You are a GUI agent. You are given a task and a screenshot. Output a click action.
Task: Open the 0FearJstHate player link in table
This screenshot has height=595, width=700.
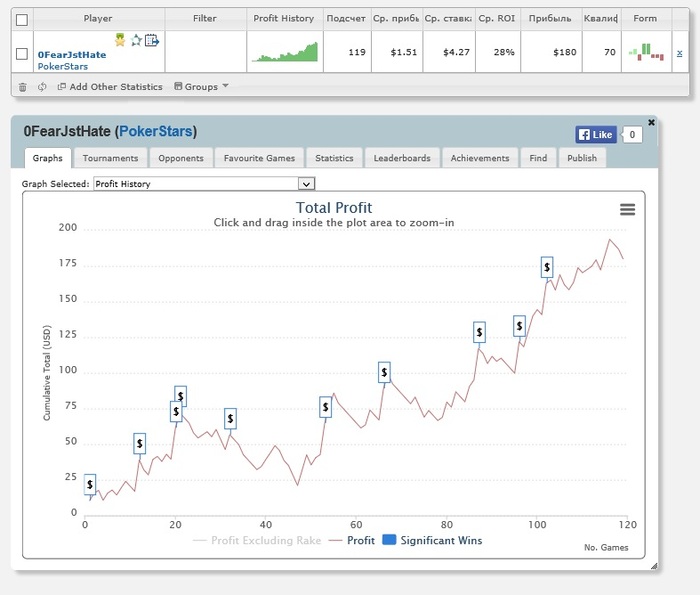(72, 55)
